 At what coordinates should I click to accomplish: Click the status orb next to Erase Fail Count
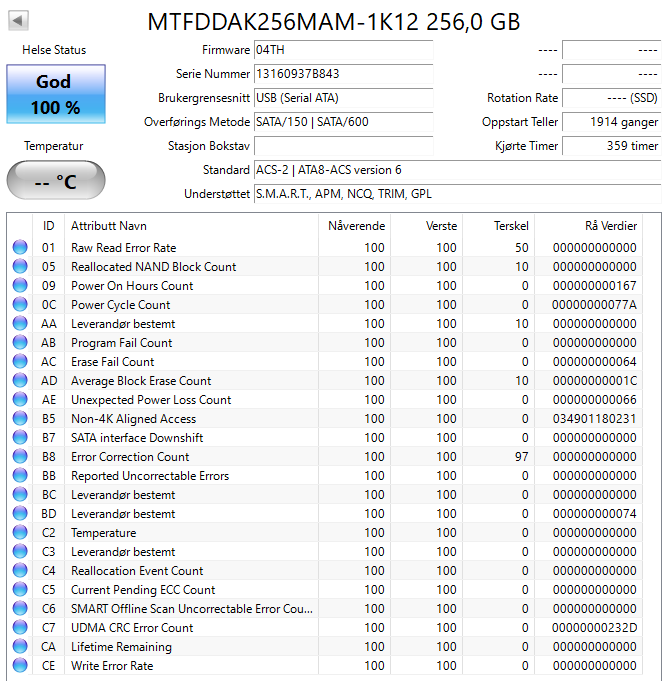(x=20, y=362)
